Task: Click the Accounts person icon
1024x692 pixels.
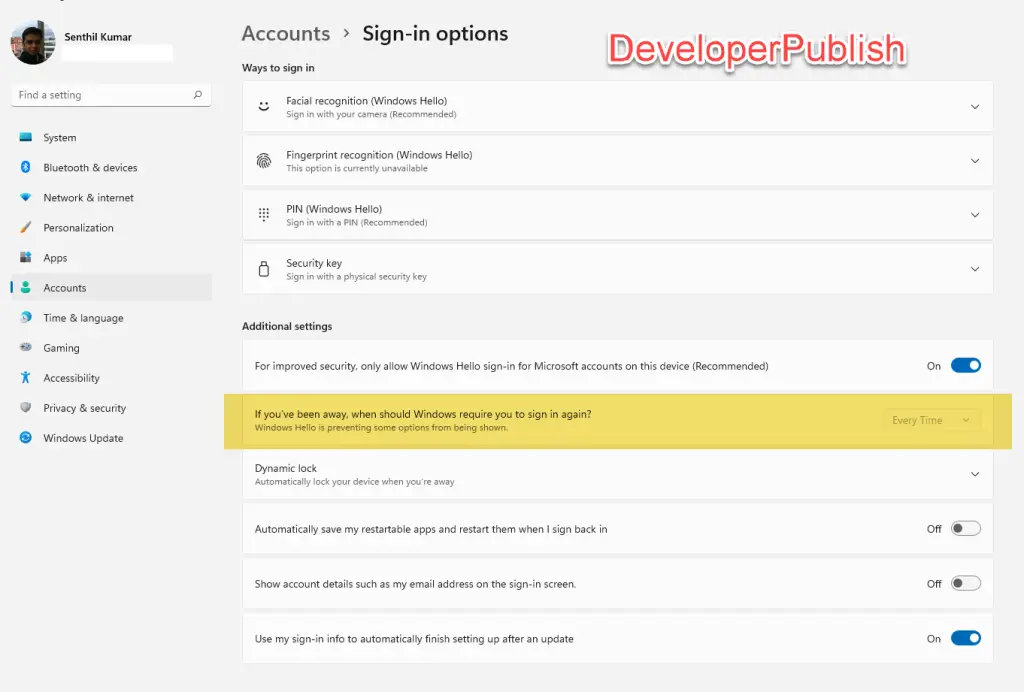Action: coord(25,287)
